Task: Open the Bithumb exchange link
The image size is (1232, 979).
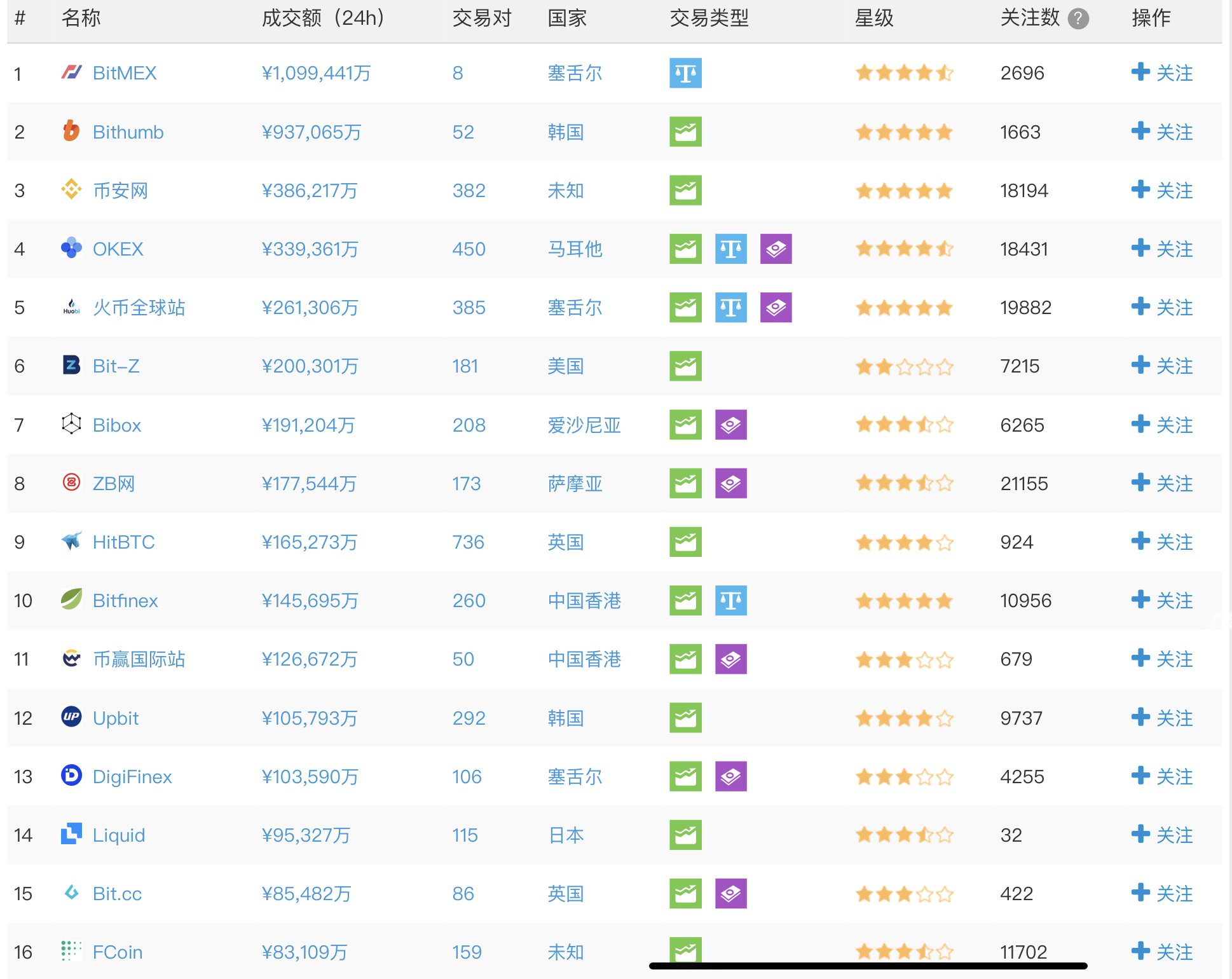Action: 128,132
